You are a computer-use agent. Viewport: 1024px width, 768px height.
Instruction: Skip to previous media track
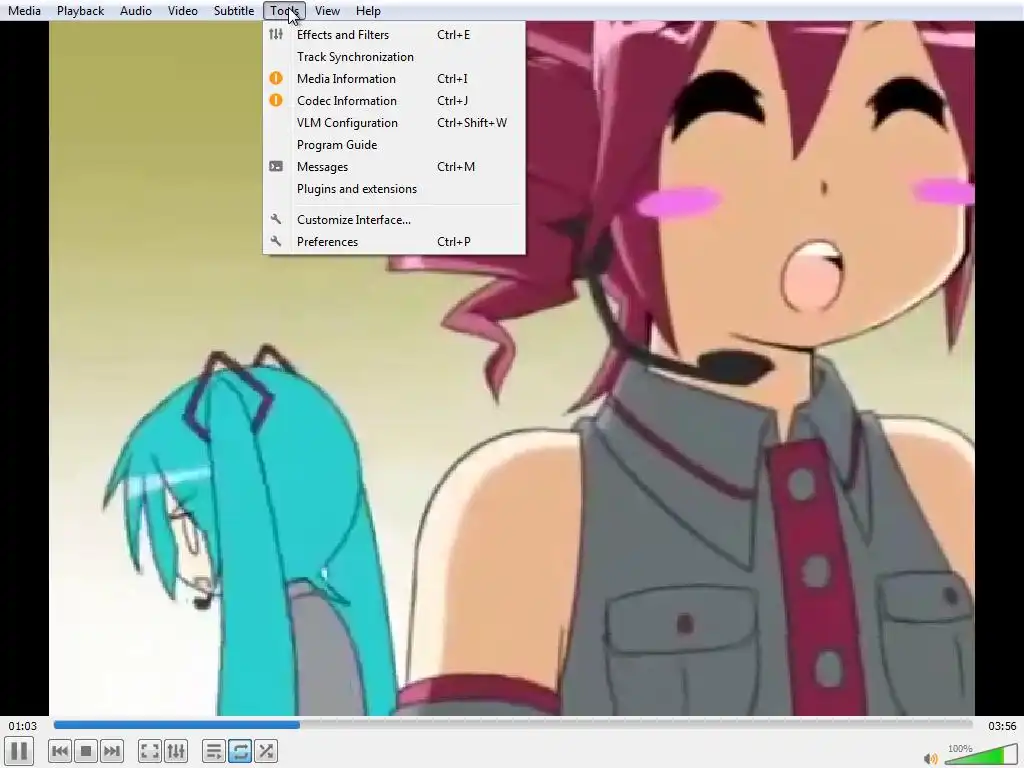point(60,751)
